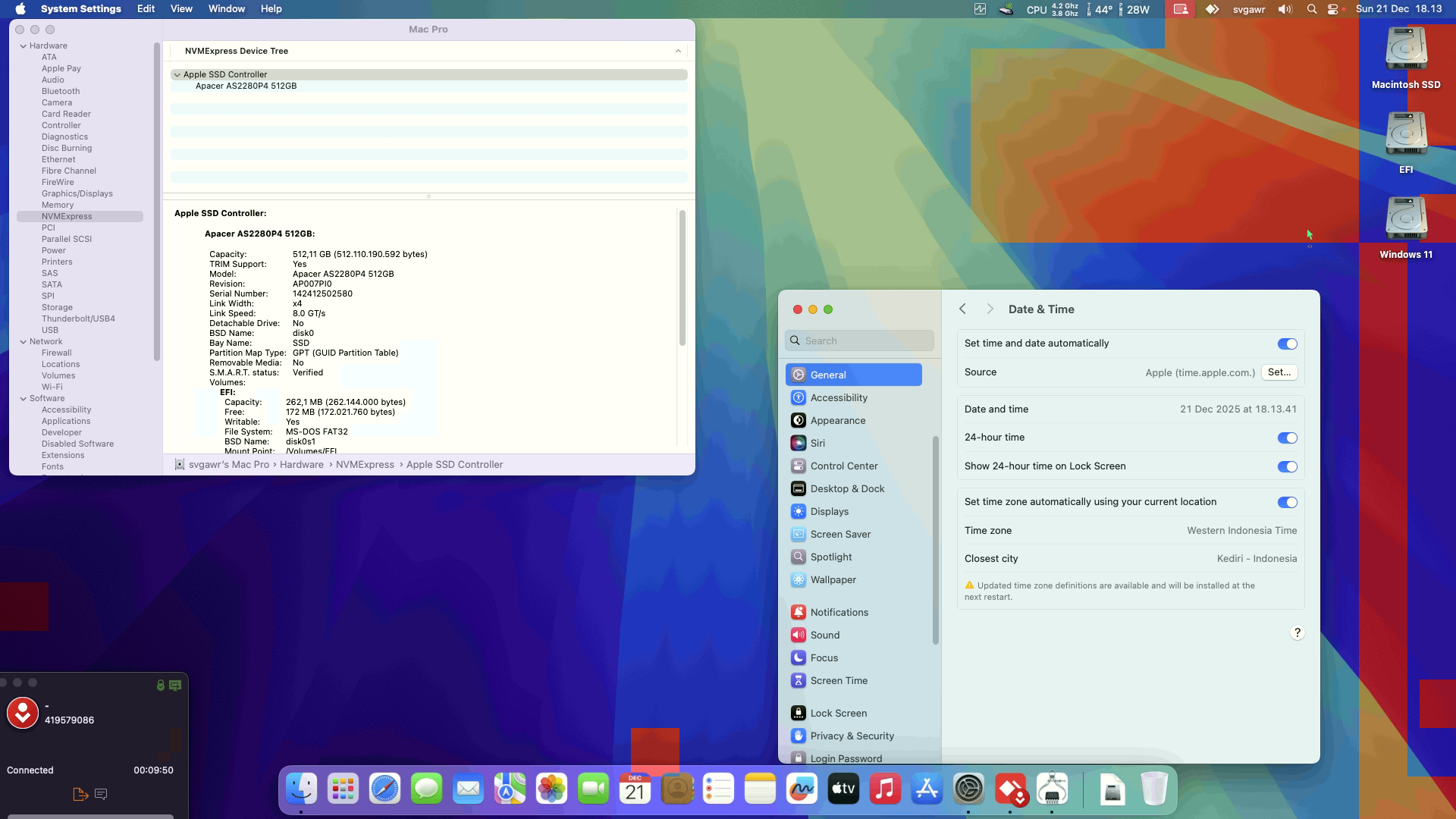This screenshot has width=1456, height=819.
Task: Open Notes app in Dock
Action: click(x=760, y=789)
